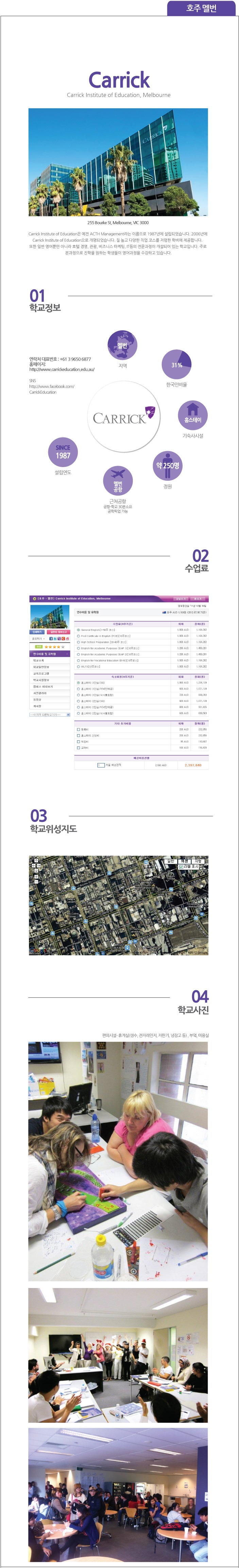Click the 01 학교정보 section heading

pyautogui.click(x=45, y=301)
